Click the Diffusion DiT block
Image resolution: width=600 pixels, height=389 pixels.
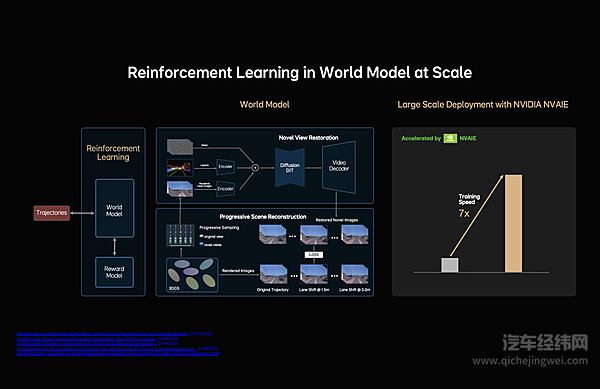[290, 168]
